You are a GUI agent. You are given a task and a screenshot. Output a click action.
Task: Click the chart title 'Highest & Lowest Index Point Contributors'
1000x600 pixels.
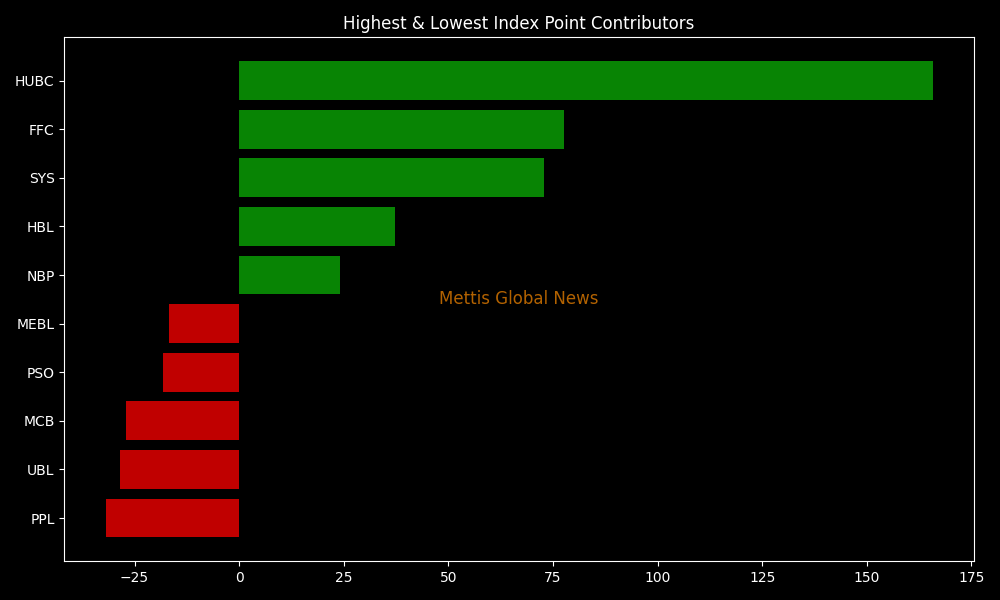[x=518, y=23]
